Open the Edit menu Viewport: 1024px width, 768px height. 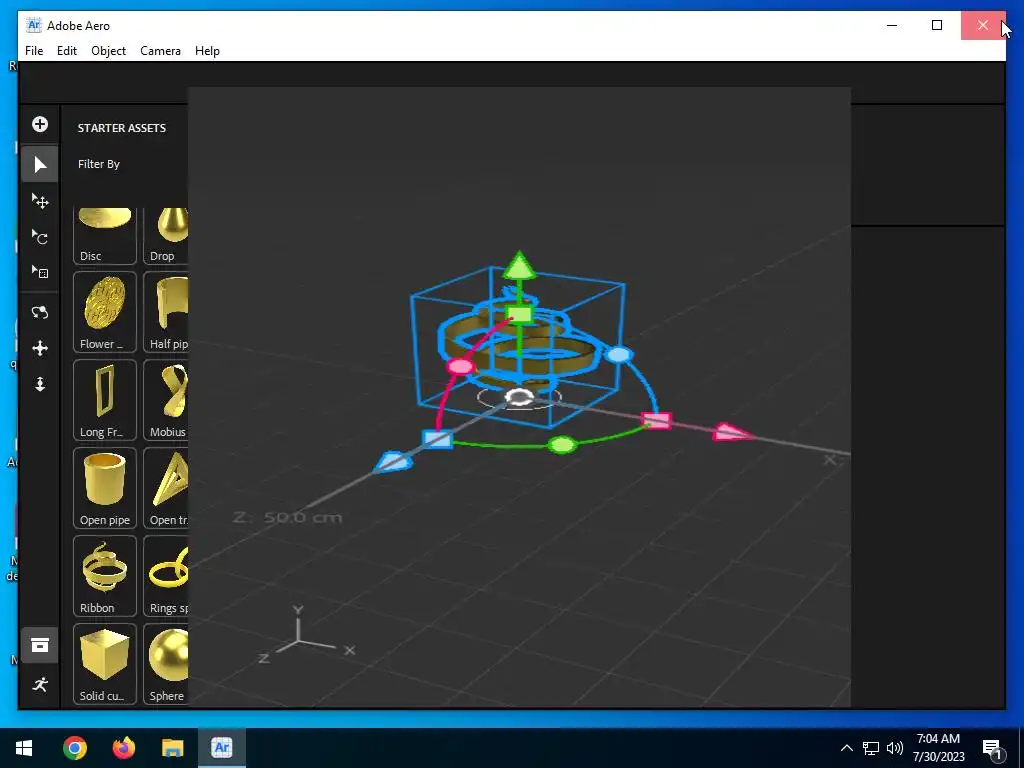(x=67, y=51)
